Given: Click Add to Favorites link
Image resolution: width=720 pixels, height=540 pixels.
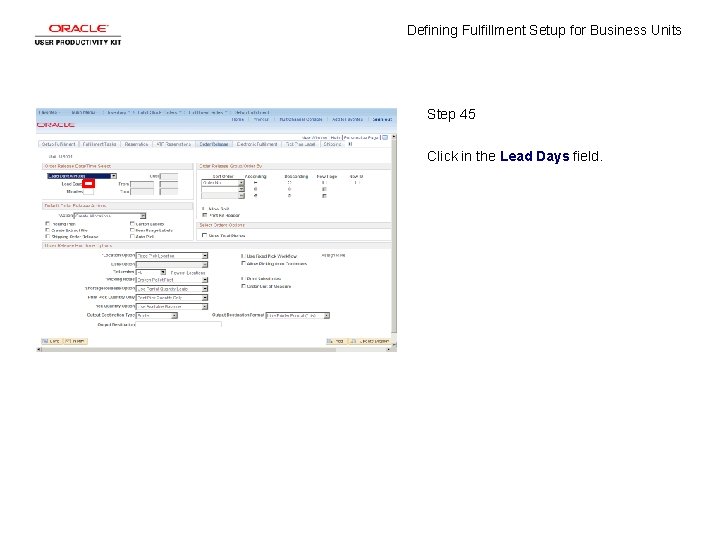Looking at the screenshot, I should click(x=347, y=119).
